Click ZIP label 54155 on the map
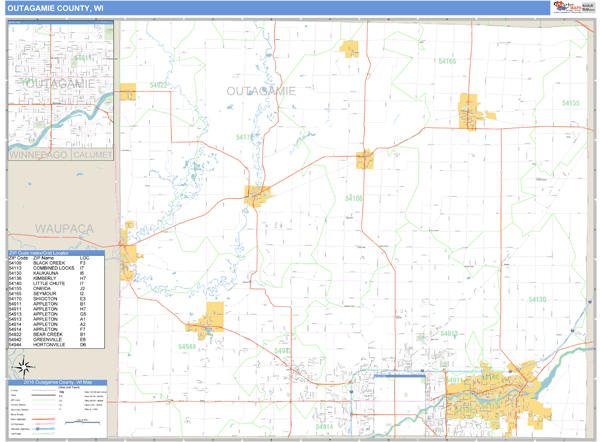Screen dimensions: 600x442 pos(571,103)
